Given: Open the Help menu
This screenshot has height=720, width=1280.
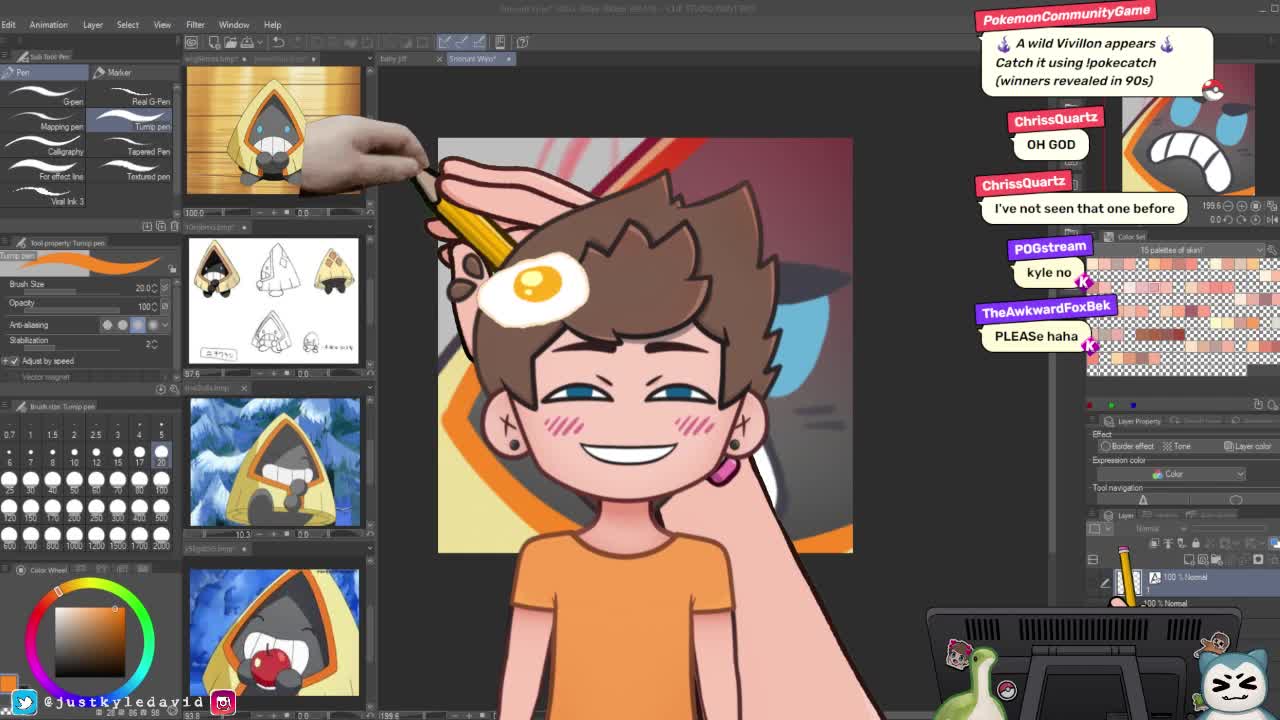Looking at the screenshot, I should [272, 25].
